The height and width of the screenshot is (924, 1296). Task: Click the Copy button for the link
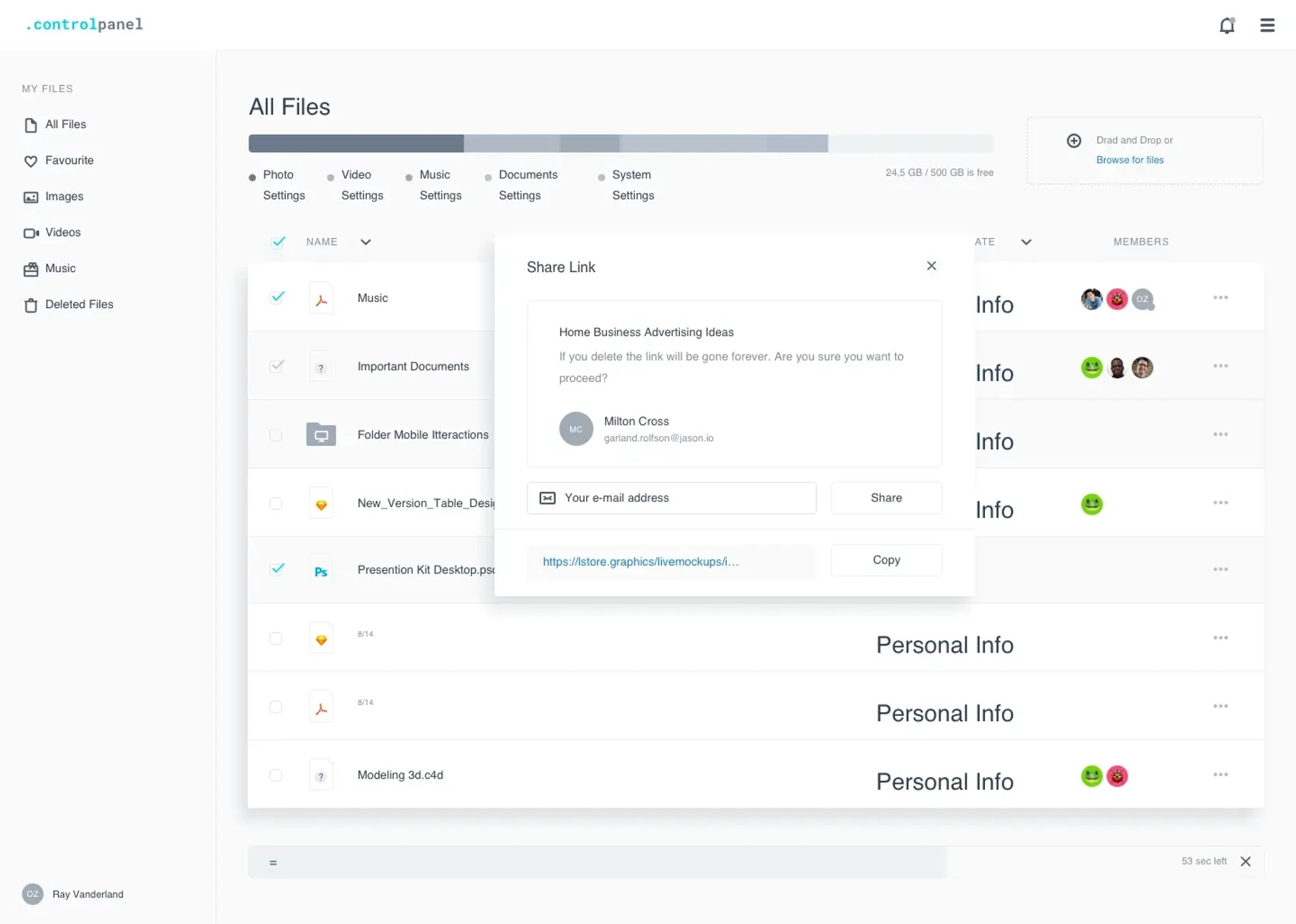pyautogui.click(x=886, y=560)
